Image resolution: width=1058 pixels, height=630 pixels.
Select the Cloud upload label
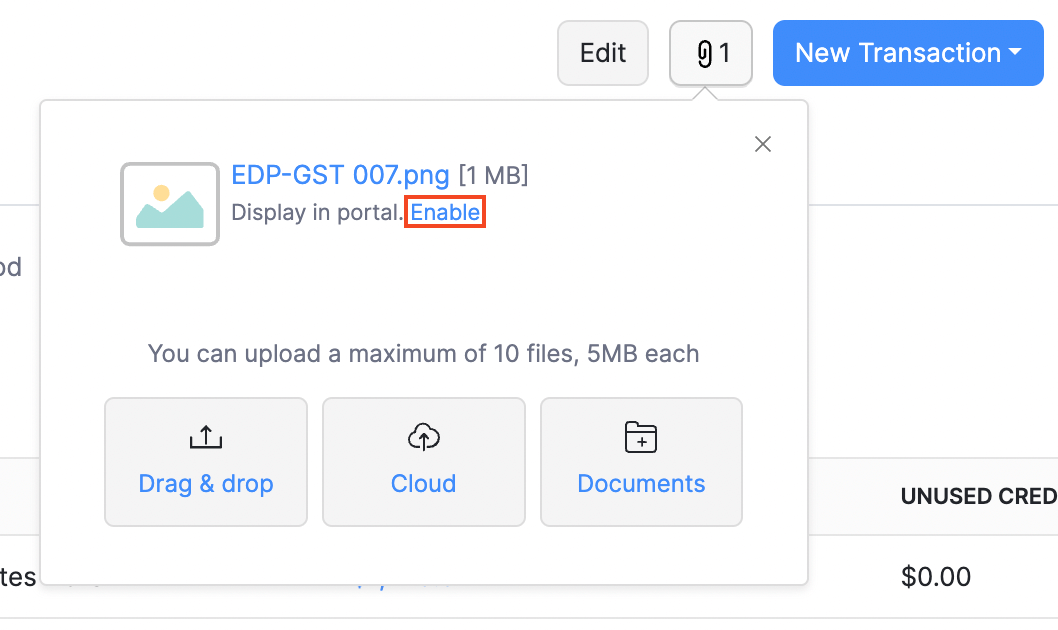[x=424, y=484]
